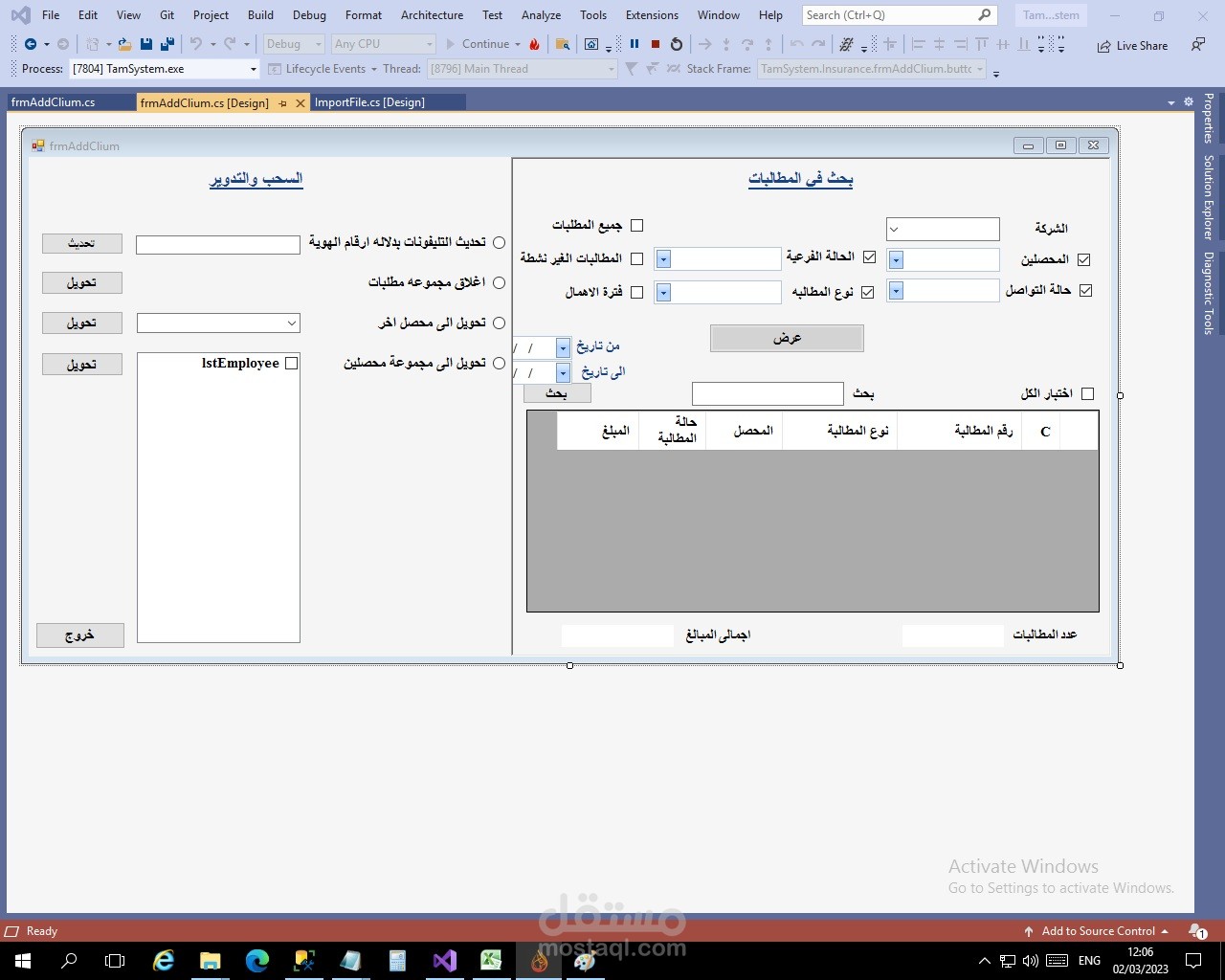
Task: Open the Solution Explorer side tab
Action: 1209,197
